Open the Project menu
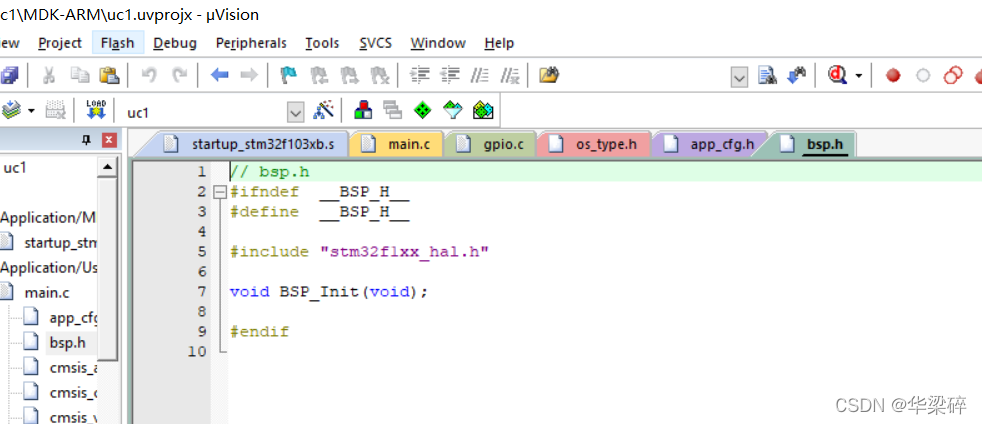This screenshot has width=982, height=424. coord(60,43)
